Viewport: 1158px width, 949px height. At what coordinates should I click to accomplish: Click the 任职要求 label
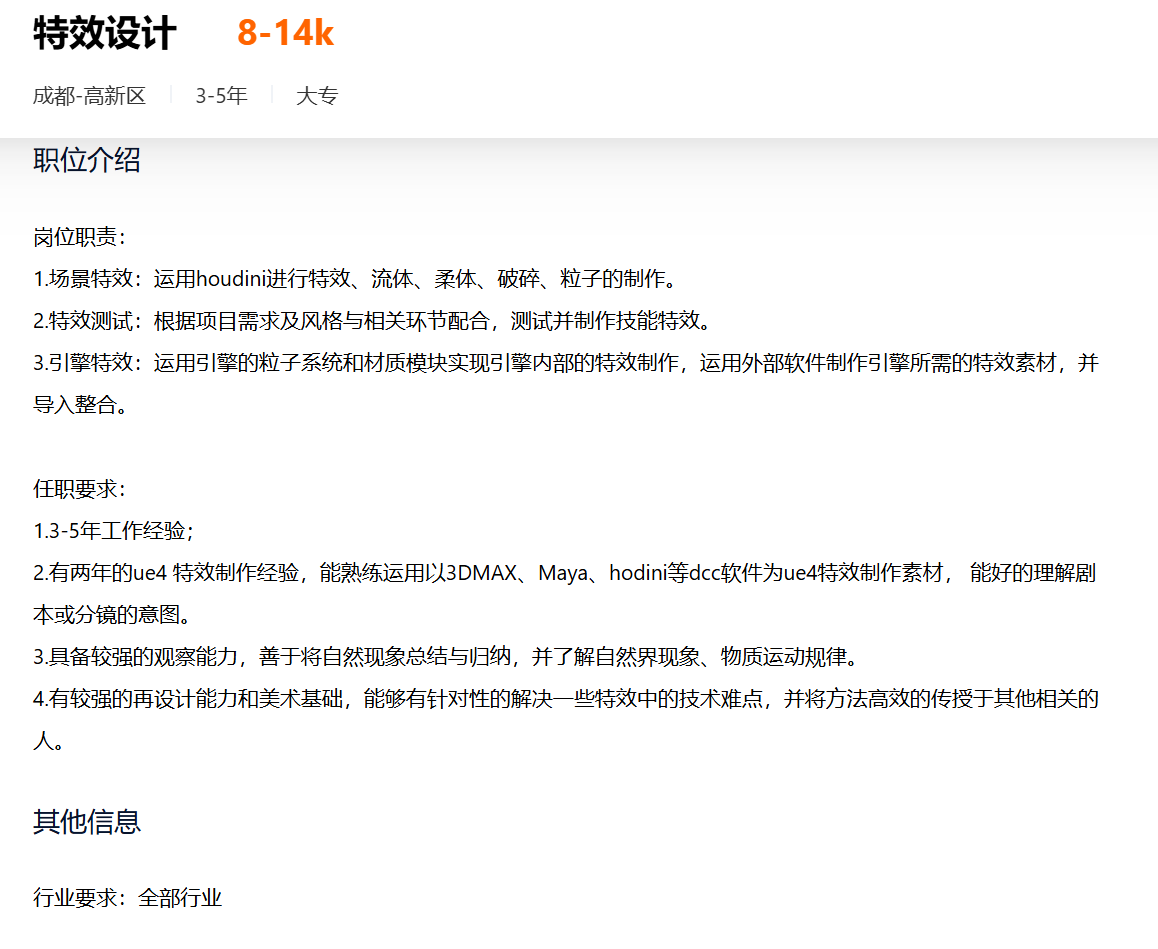pyautogui.click(x=79, y=489)
